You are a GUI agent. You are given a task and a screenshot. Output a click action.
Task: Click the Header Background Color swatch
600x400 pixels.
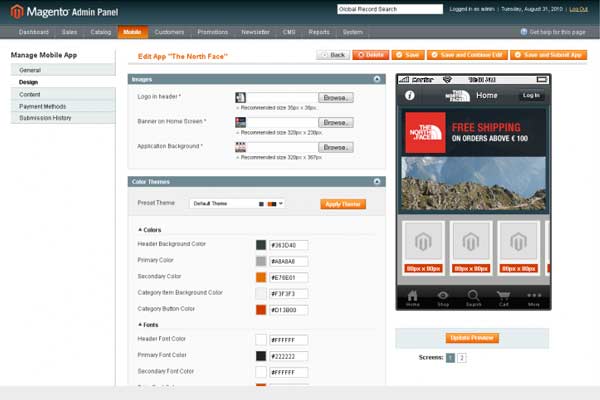tap(261, 245)
